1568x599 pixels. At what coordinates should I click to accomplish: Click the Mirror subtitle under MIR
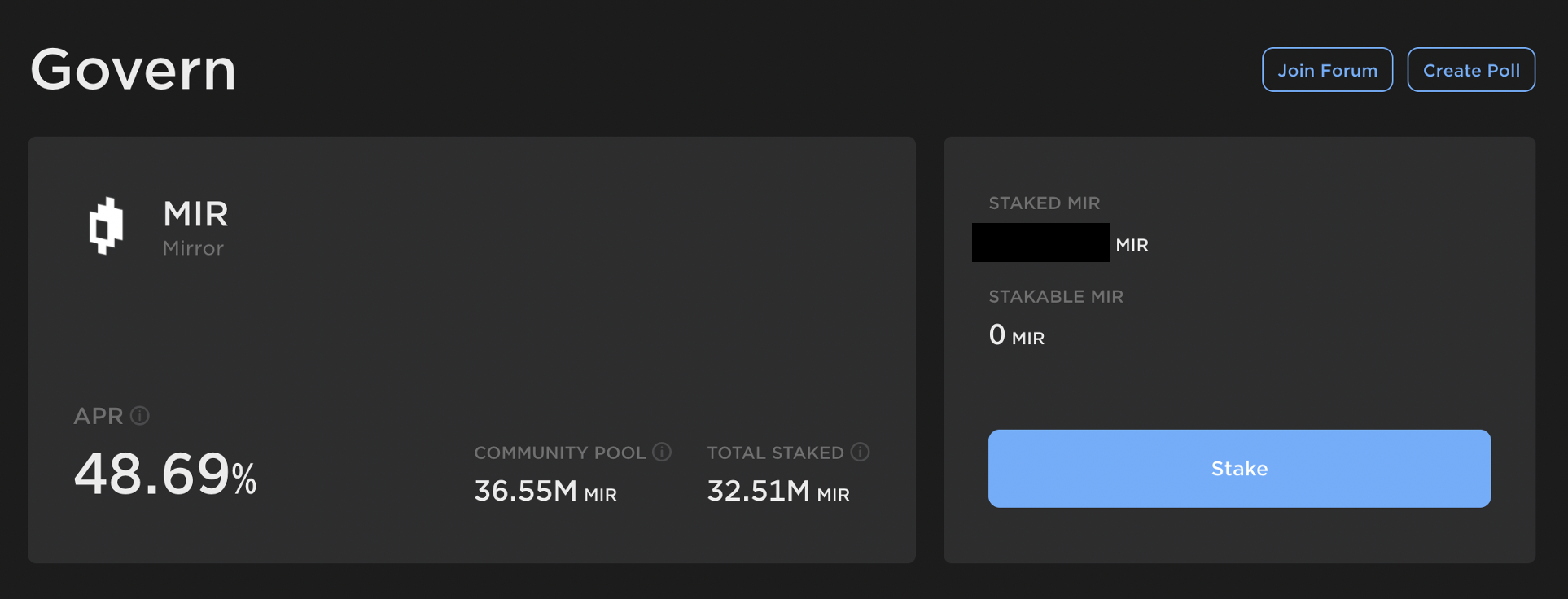(193, 248)
